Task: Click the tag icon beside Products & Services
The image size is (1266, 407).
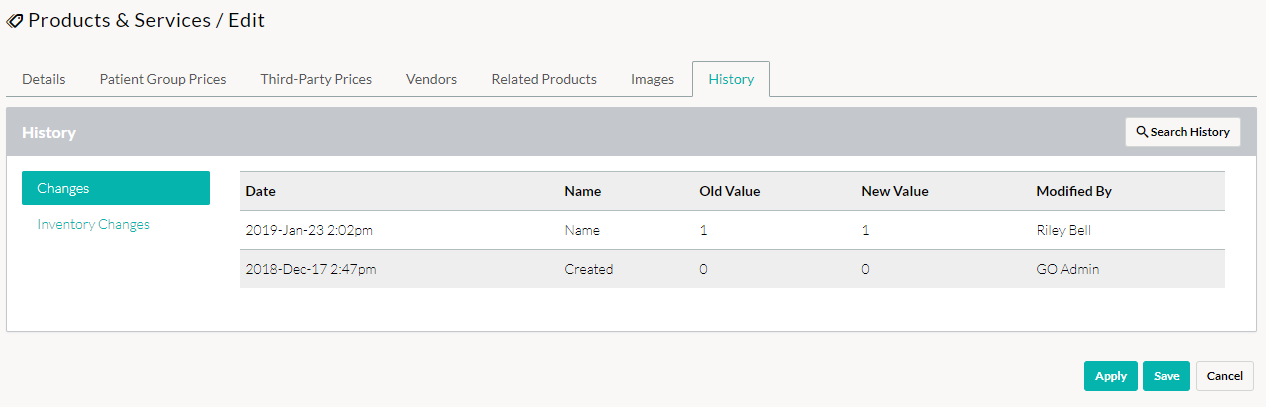Action: (15, 21)
